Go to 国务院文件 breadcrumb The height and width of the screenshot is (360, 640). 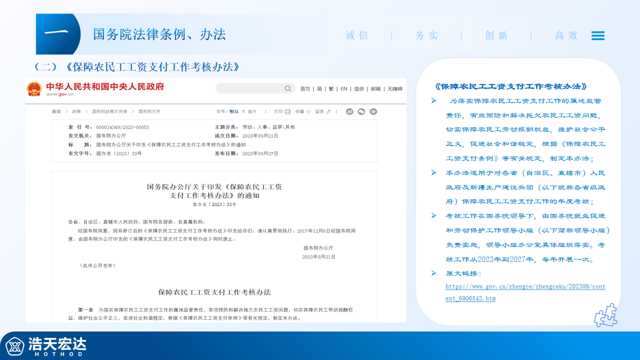pos(149,111)
